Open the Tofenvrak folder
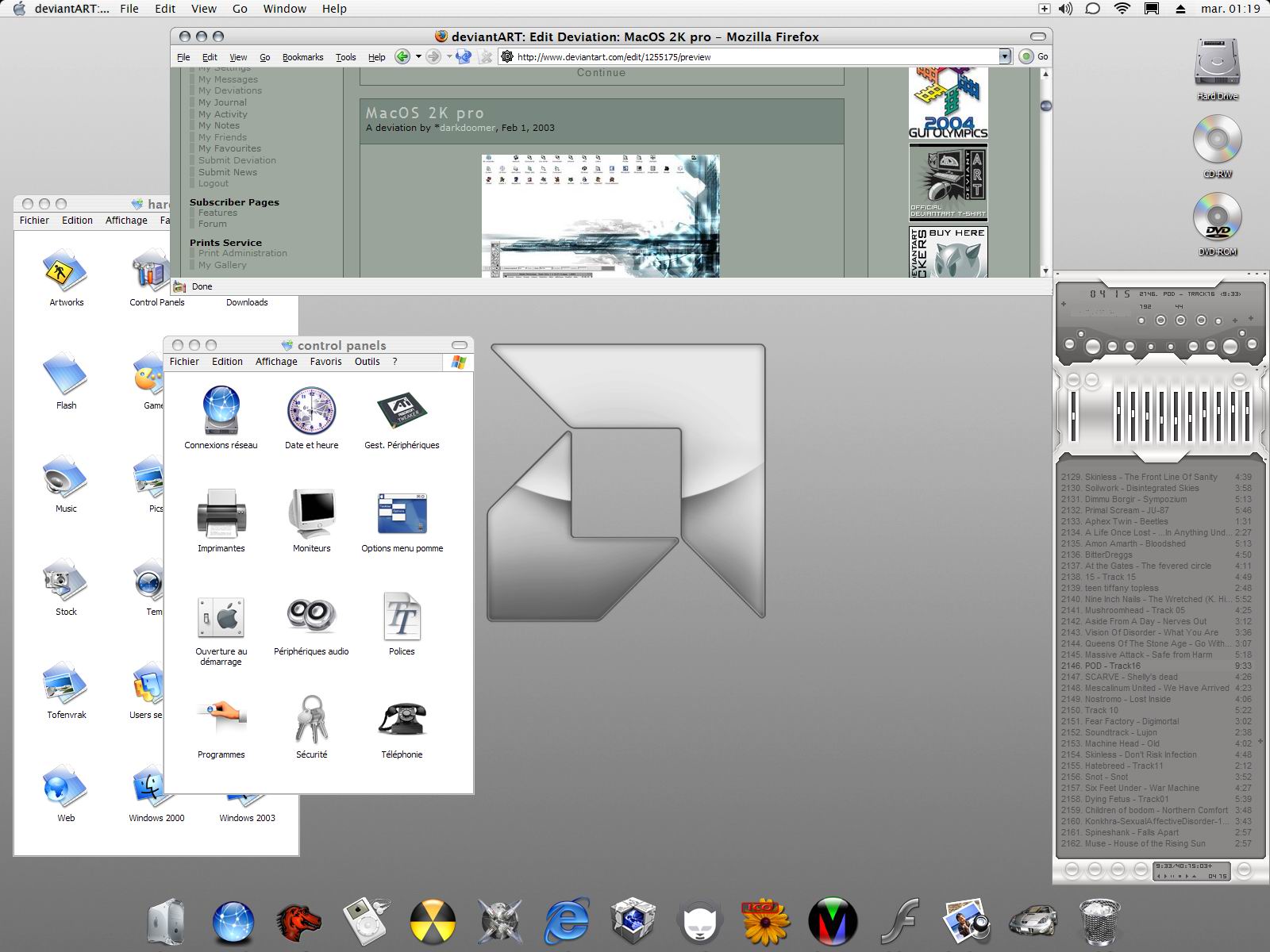Viewport: 1270px width, 952px height. 66,684
